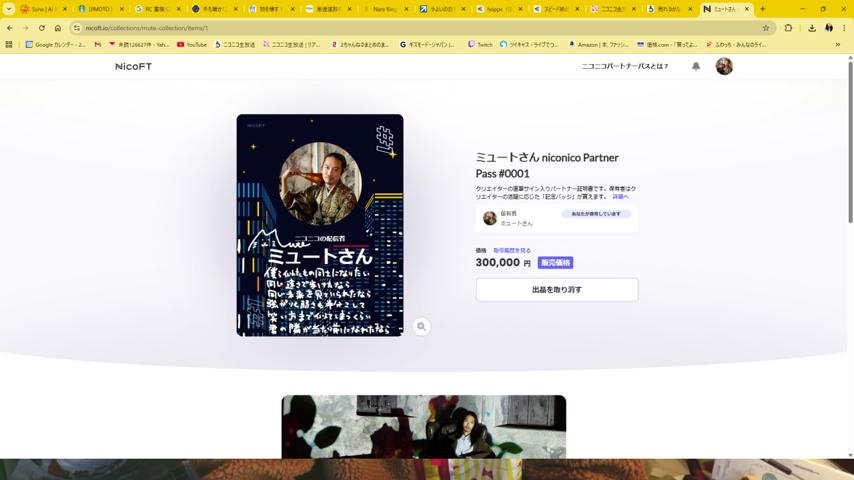
Task: Open the Chrome profile avatar
Action: point(829,28)
